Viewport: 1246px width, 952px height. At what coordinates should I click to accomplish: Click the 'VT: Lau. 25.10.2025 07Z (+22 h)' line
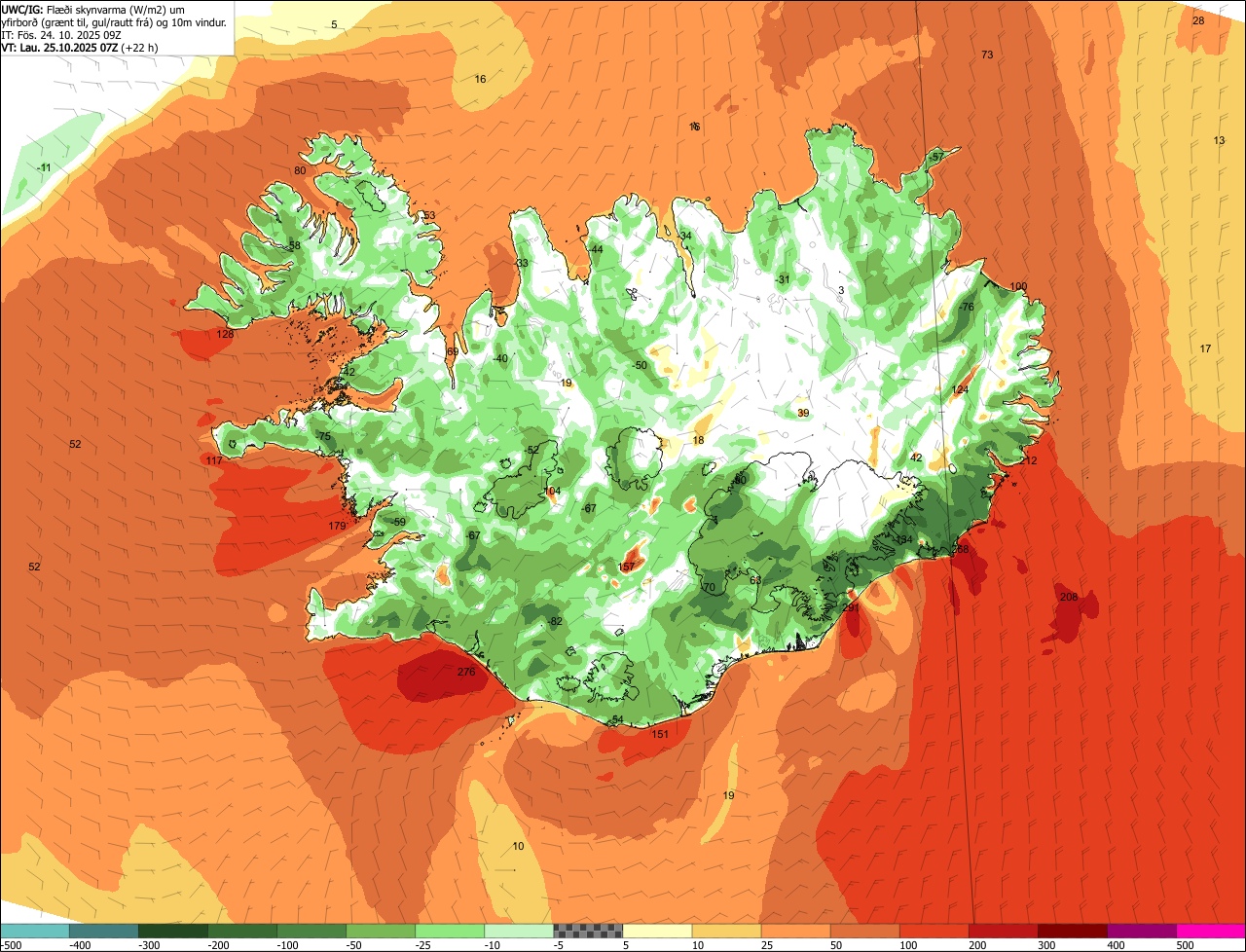pos(81,47)
